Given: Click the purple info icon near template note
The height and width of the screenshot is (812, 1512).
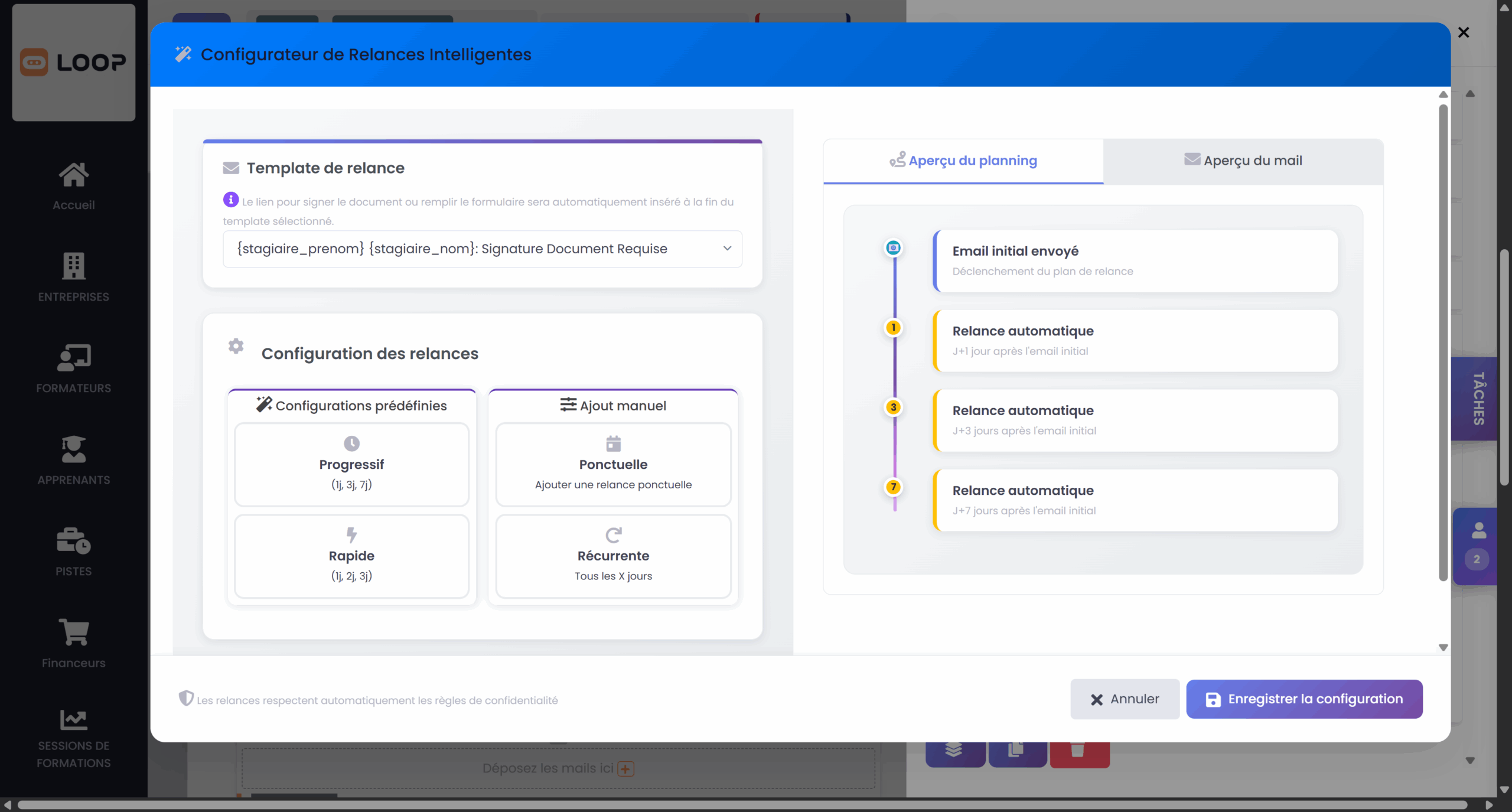Looking at the screenshot, I should (230, 200).
